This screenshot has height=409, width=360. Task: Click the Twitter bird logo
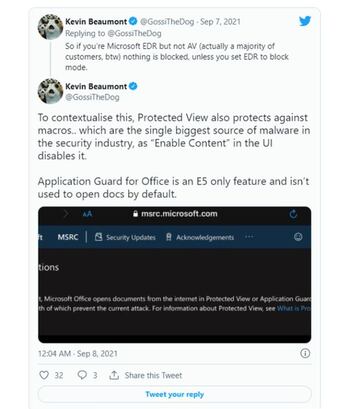tap(305, 21)
